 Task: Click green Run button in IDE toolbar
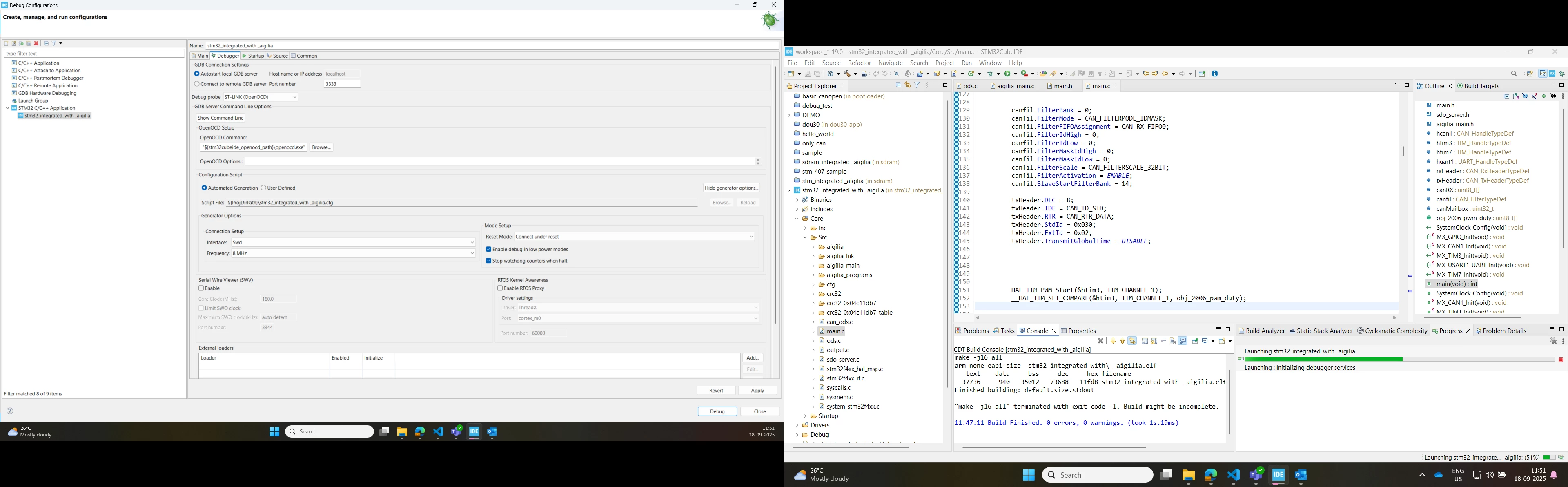tap(1008, 74)
